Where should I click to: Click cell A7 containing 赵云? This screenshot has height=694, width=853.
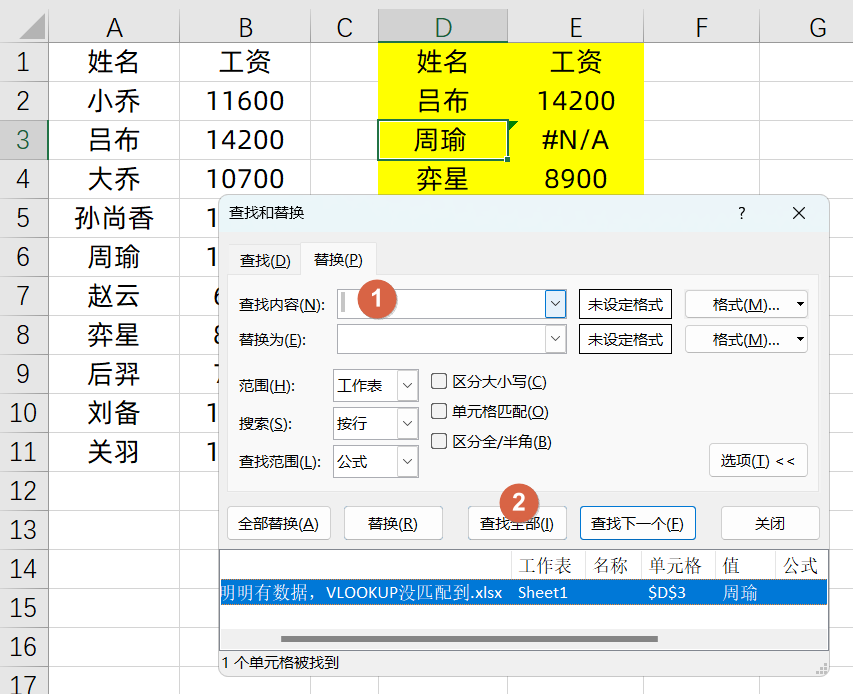[x=114, y=296]
